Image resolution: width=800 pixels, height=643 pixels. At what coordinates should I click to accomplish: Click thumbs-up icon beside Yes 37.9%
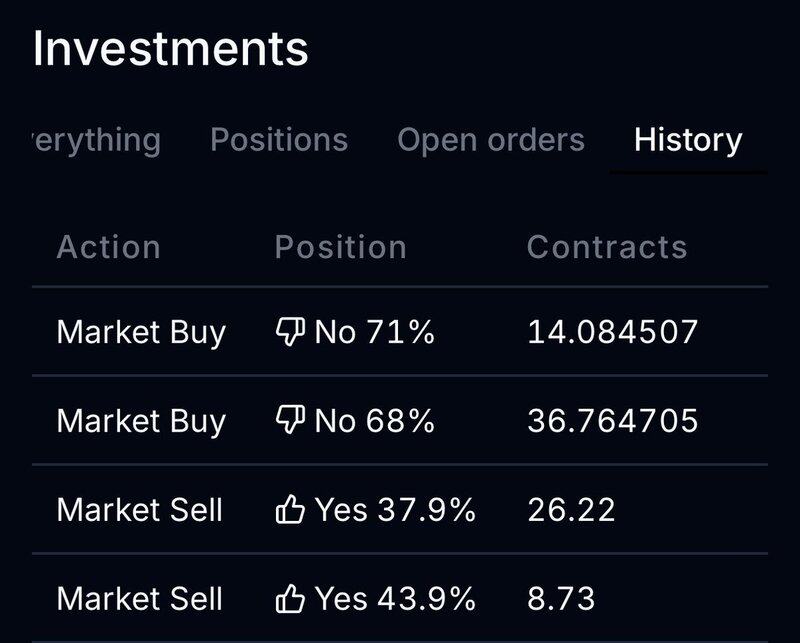pos(290,509)
